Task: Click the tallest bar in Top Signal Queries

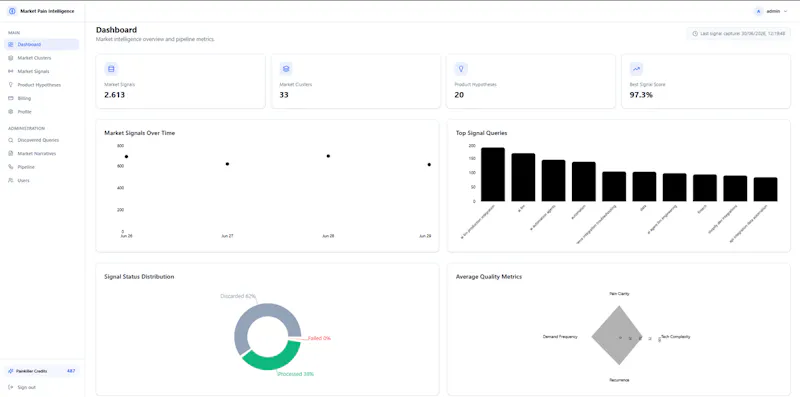Action: [x=493, y=175]
